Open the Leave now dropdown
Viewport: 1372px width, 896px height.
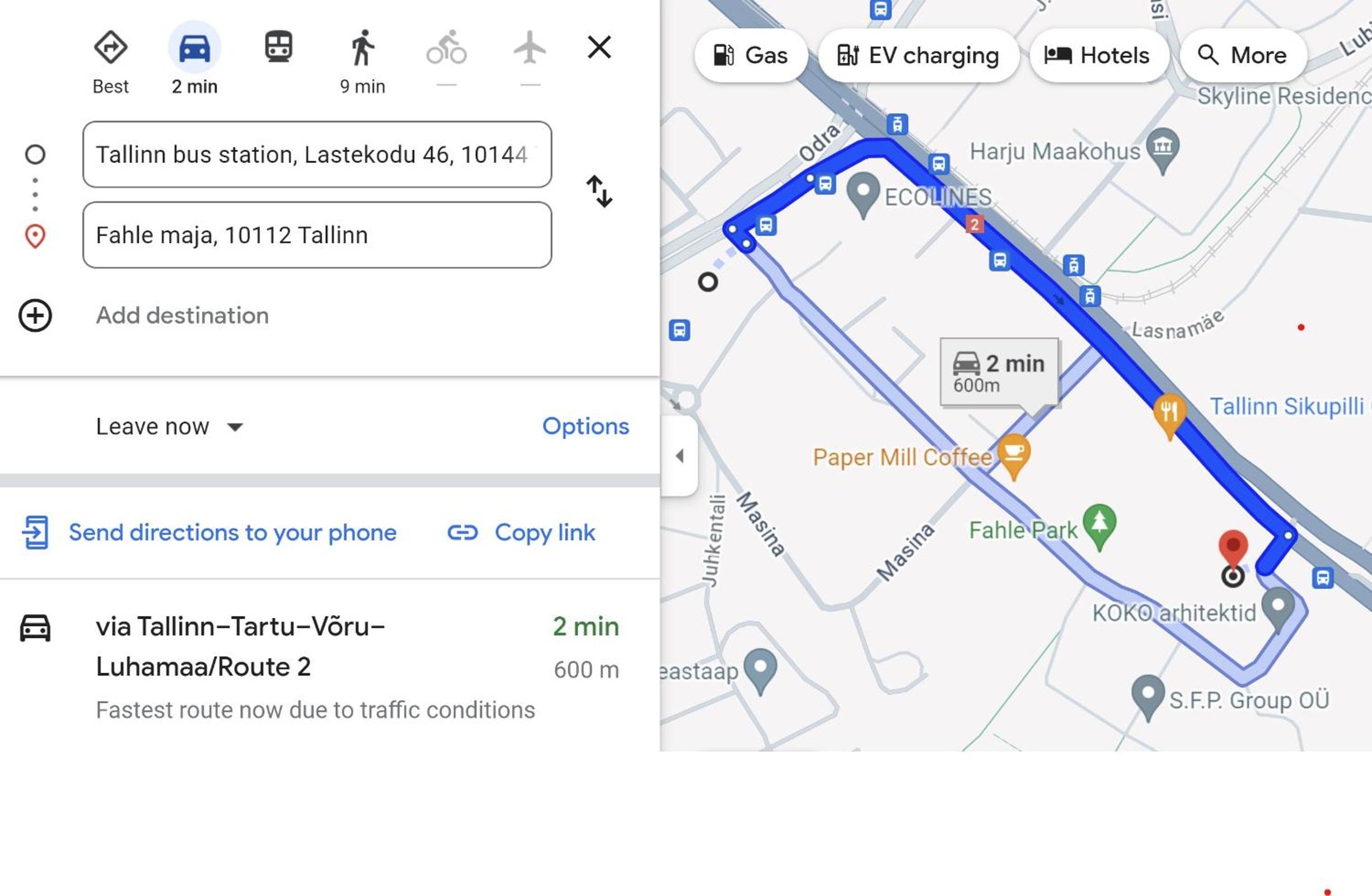170,427
